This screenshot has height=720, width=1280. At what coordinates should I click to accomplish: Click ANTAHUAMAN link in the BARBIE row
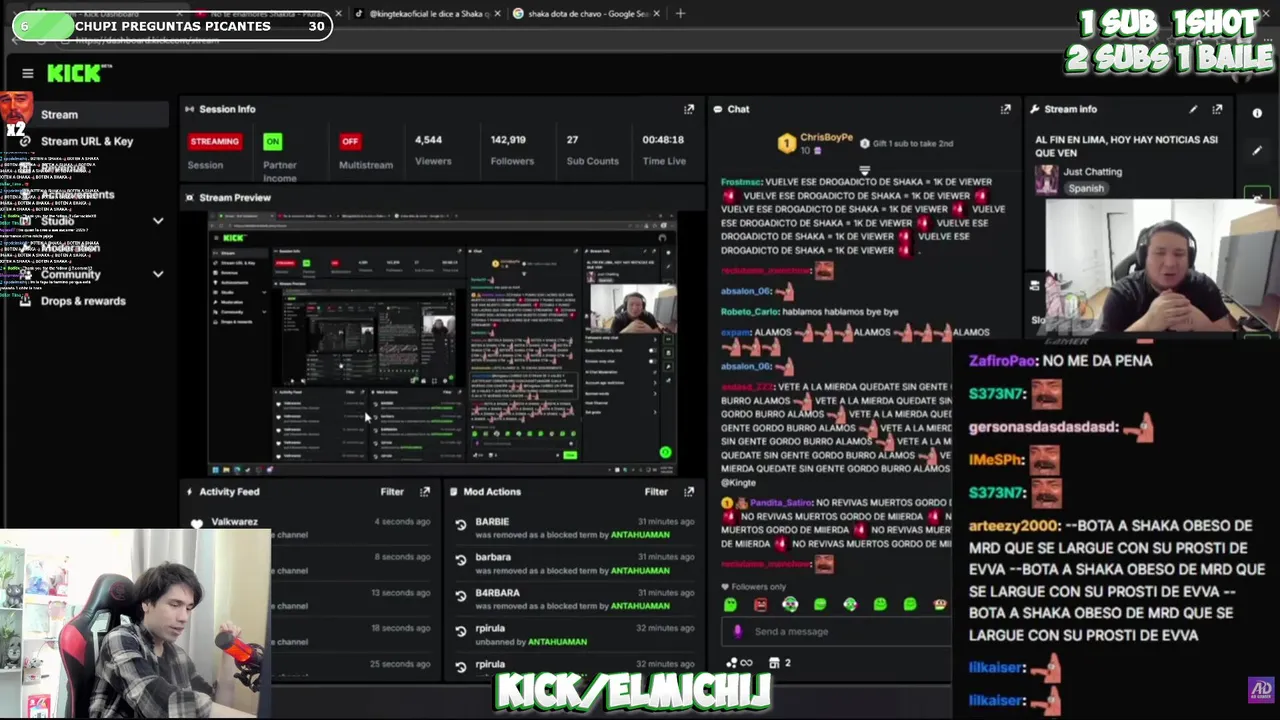click(639, 535)
